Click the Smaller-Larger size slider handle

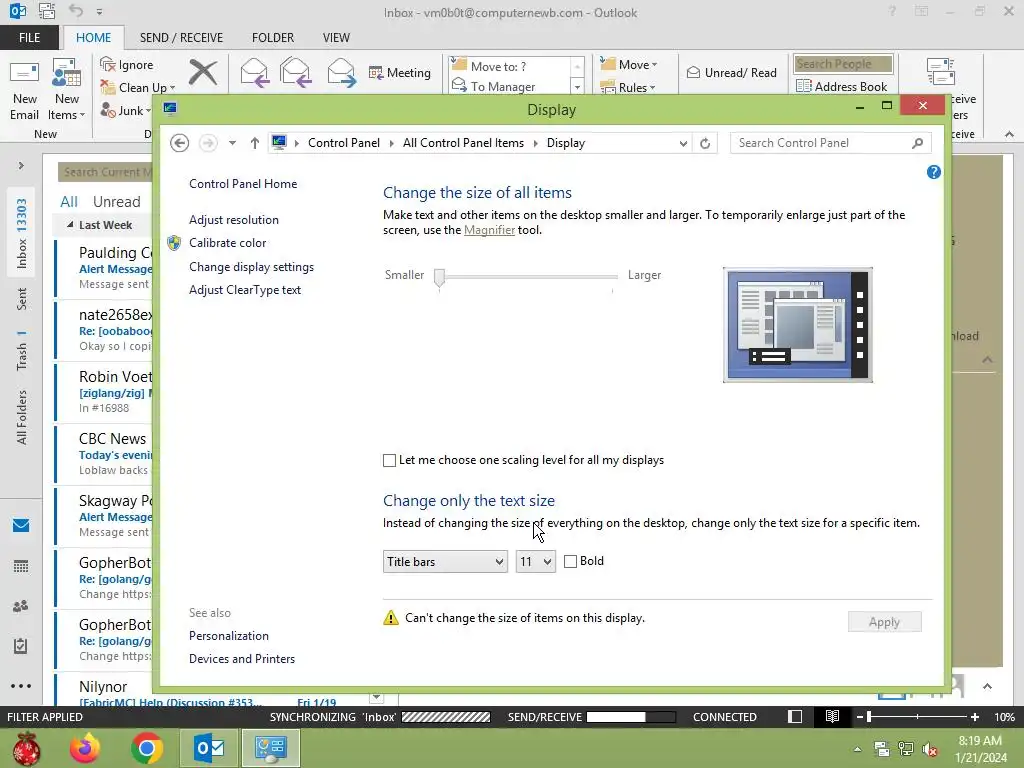(440, 278)
